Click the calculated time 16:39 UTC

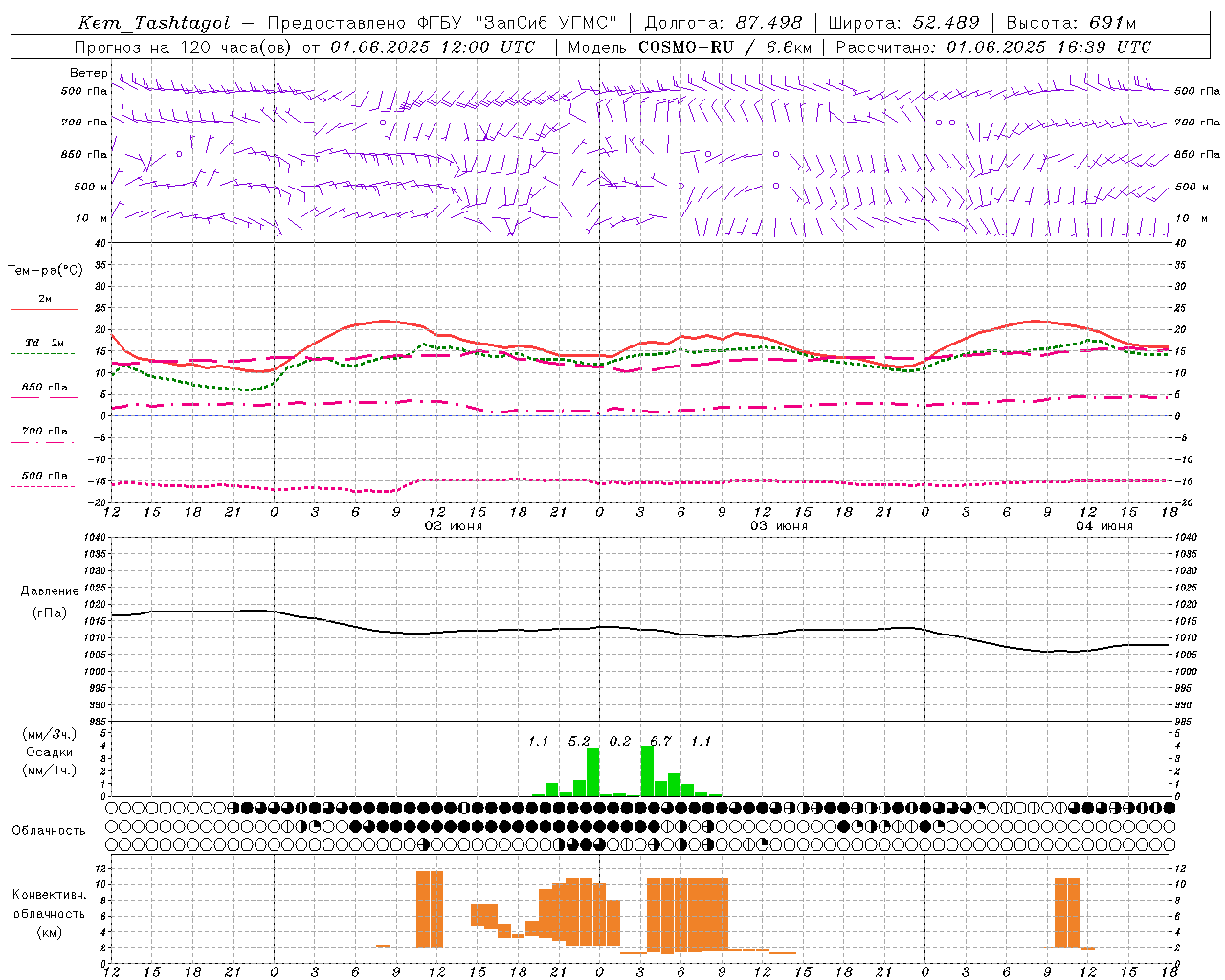1104,47
